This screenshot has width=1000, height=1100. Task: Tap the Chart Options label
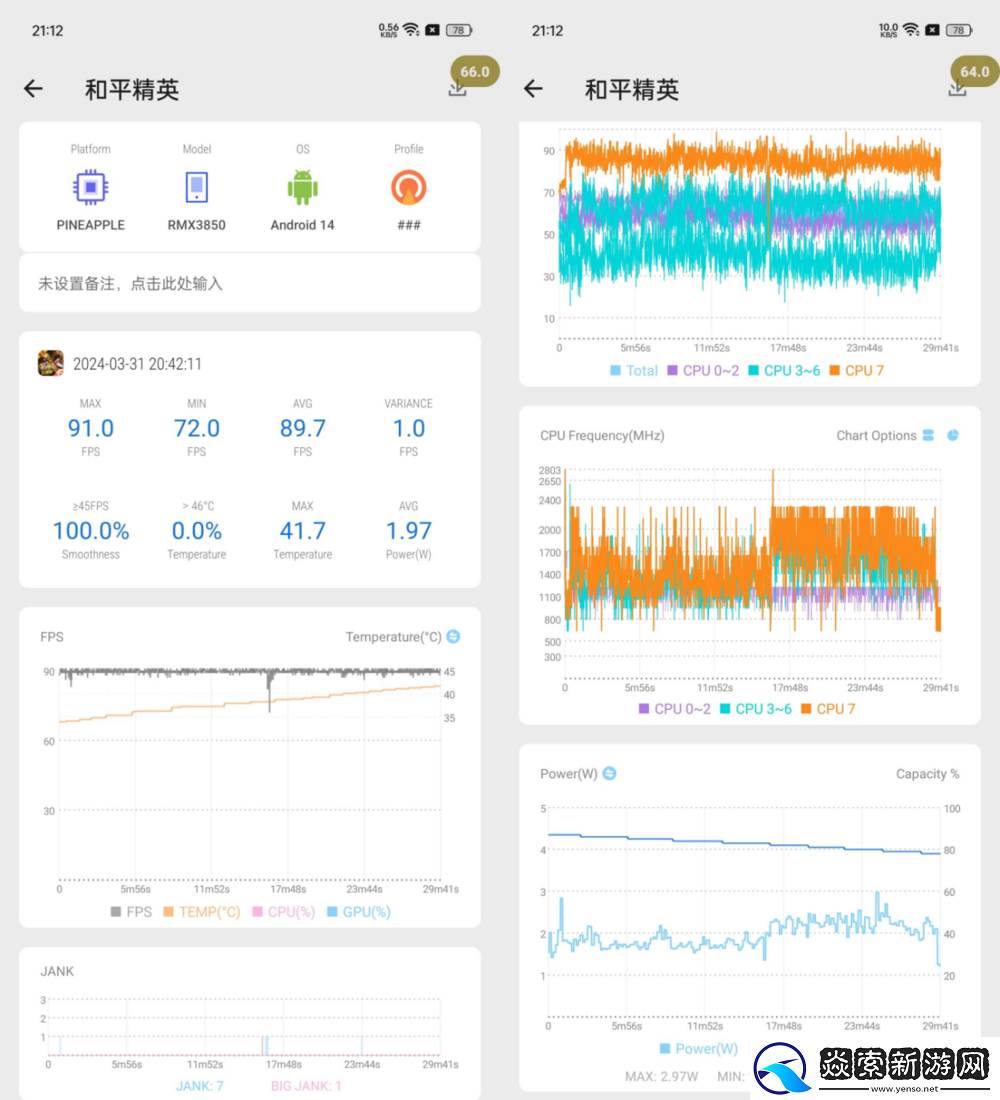pos(876,436)
